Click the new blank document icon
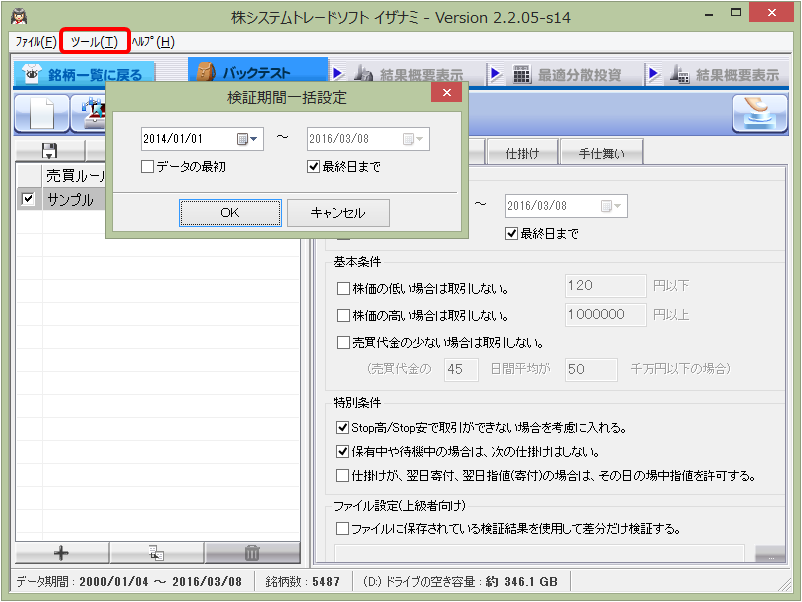 click(41, 113)
